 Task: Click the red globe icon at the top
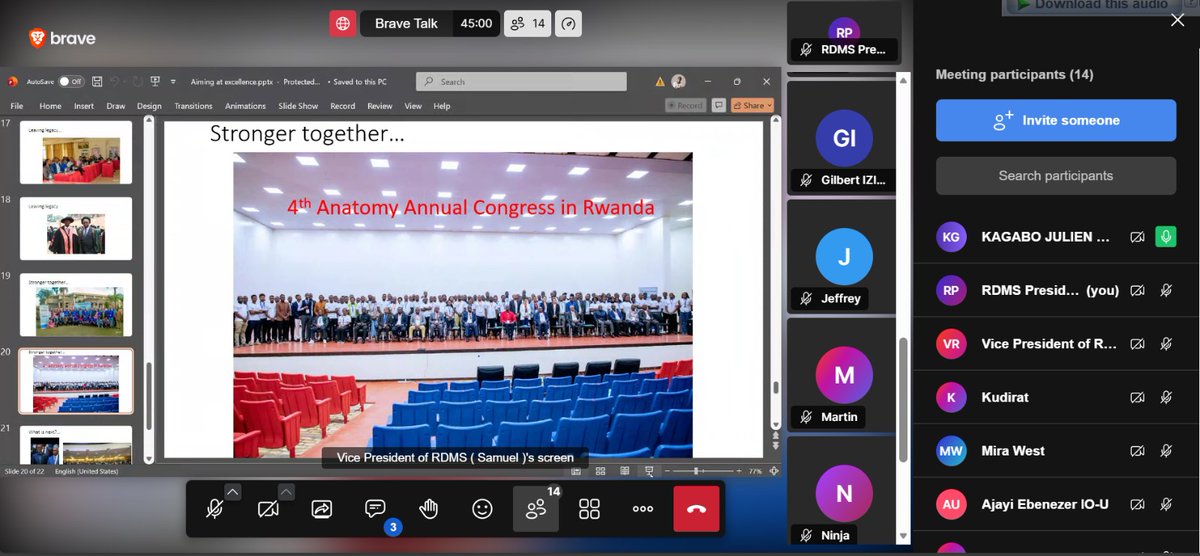pos(343,23)
